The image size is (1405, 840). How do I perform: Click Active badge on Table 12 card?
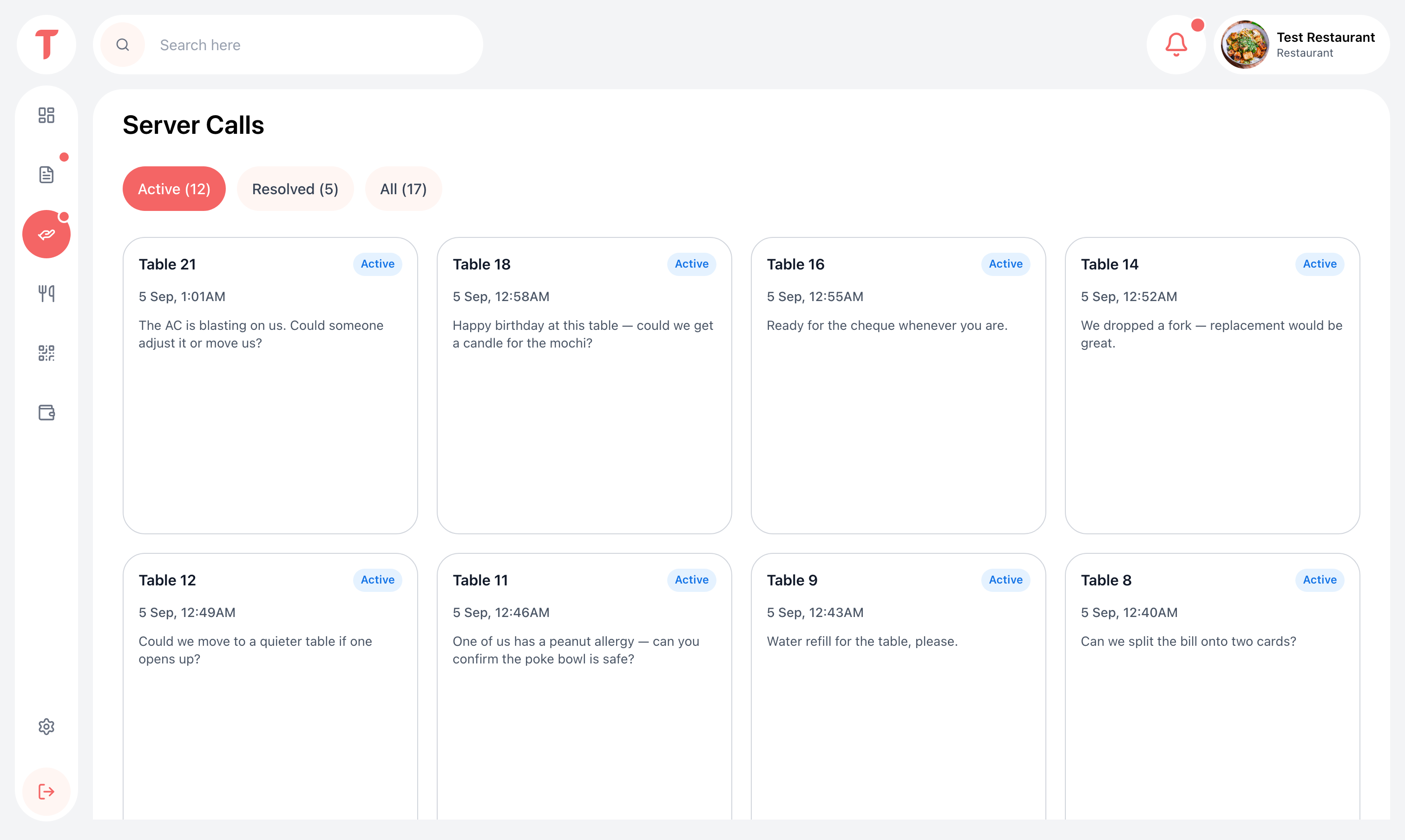click(378, 580)
